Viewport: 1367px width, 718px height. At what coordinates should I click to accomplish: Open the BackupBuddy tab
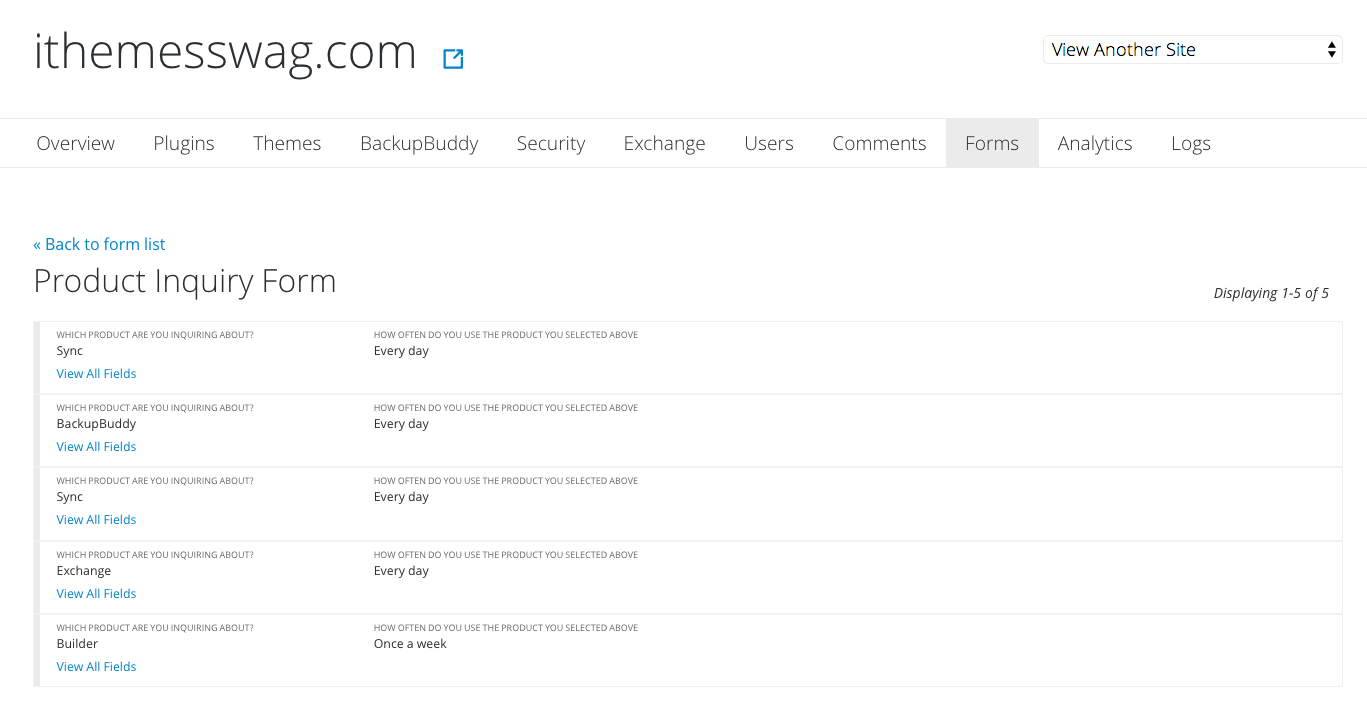click(419, 143)
